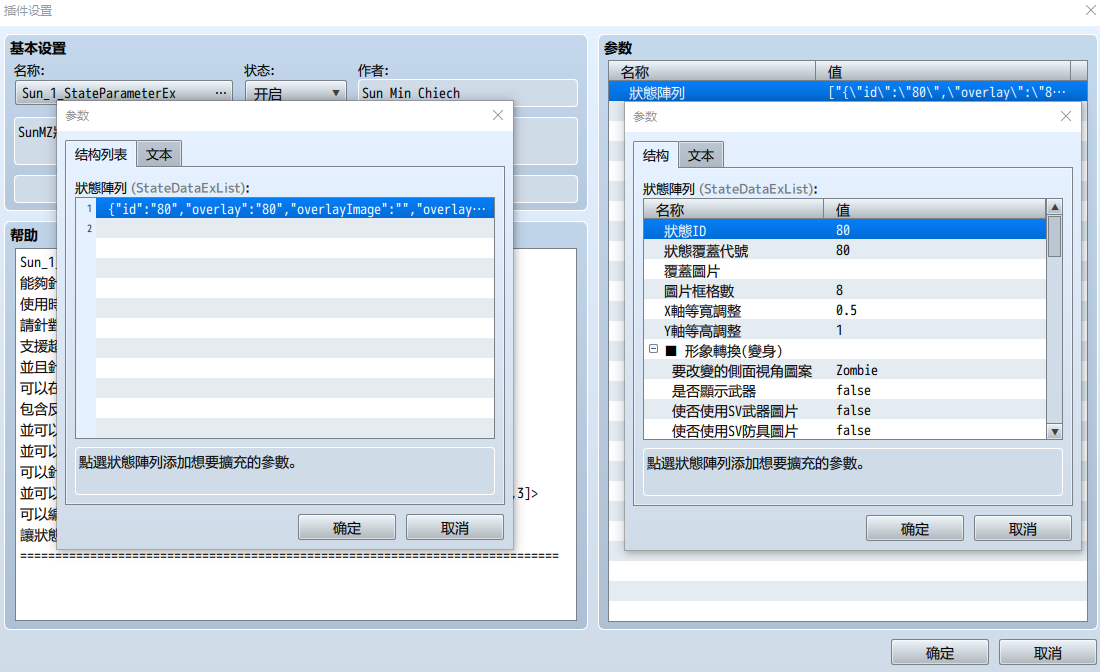Select the 覆蓋圖片 row
The width and height of the screenshot is (1100, 672).
coord(845,271)
